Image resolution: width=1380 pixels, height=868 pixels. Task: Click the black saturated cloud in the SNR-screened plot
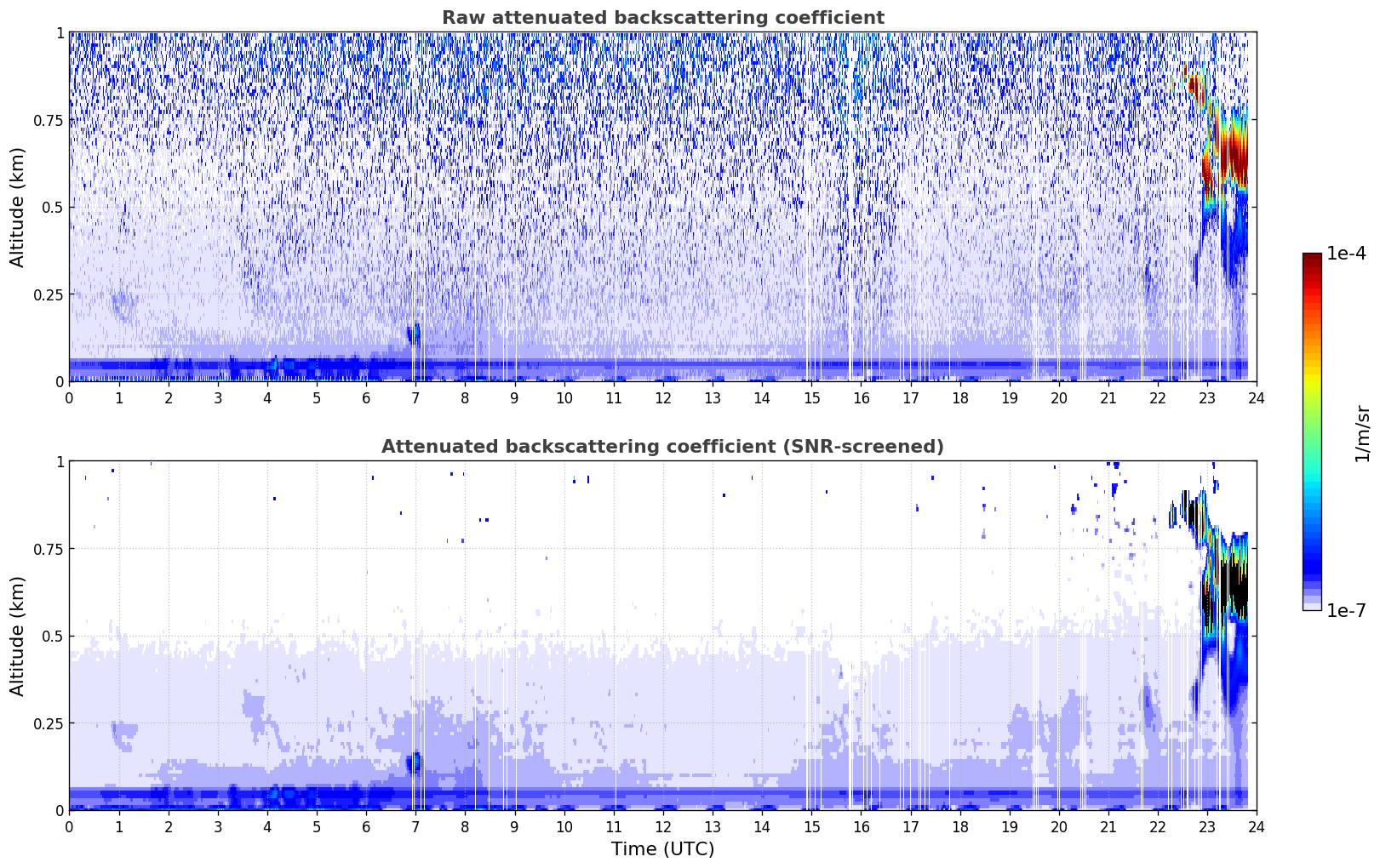coord(1226,587)
